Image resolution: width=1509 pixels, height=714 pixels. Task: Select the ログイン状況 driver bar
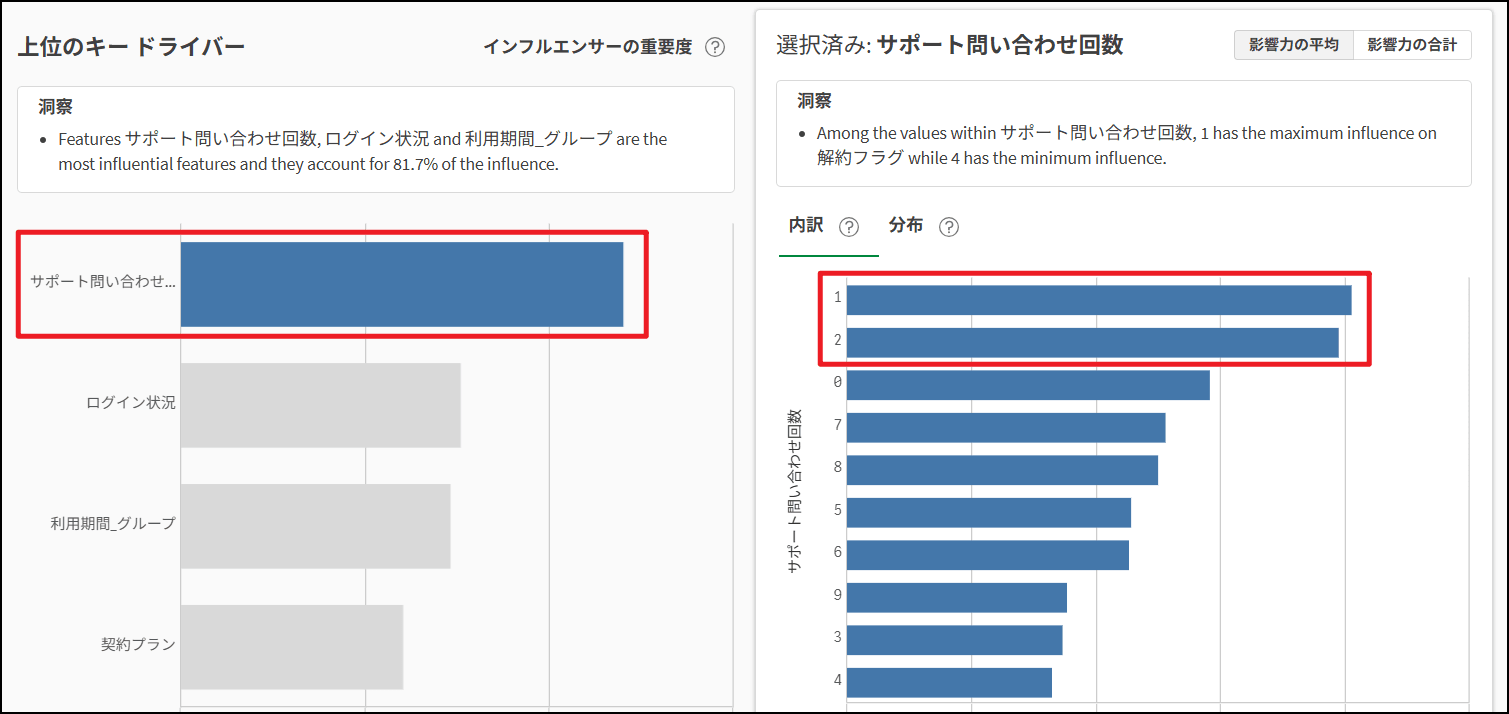point(320,405)
